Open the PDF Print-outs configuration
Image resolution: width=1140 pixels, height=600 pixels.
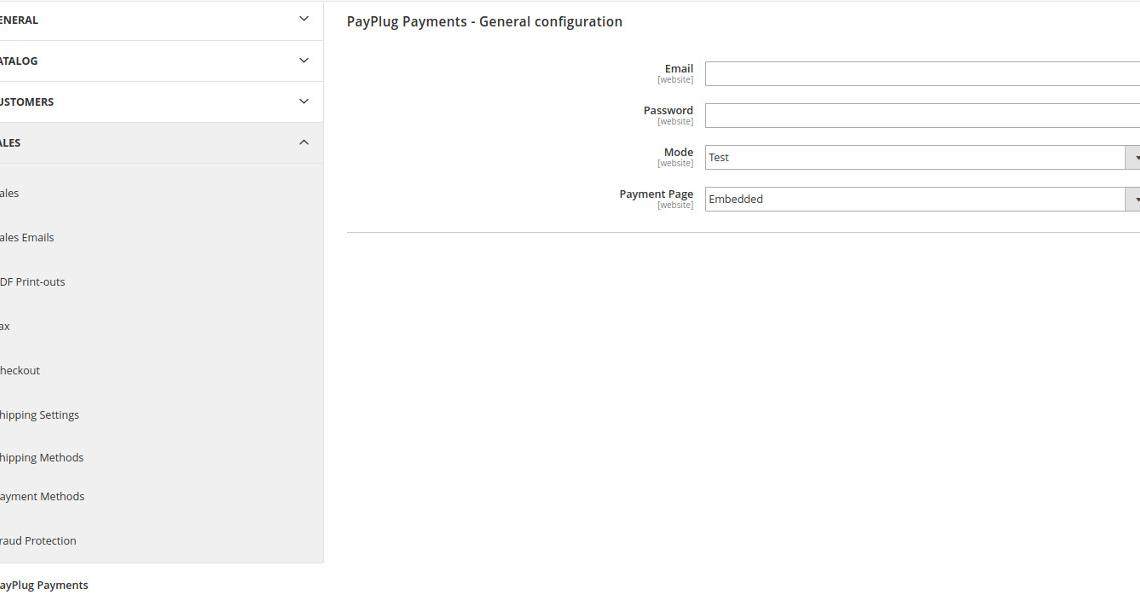click(32, 281)
